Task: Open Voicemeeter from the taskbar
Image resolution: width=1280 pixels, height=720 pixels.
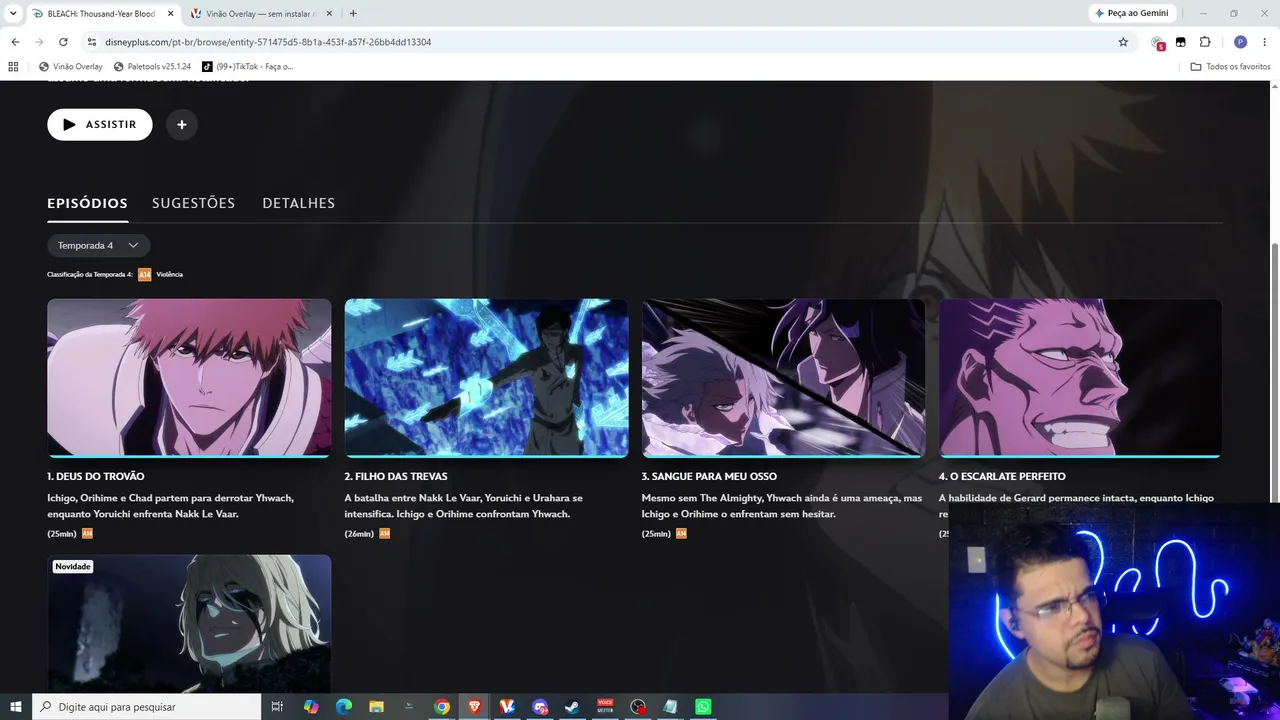Action: pos(605,707)
